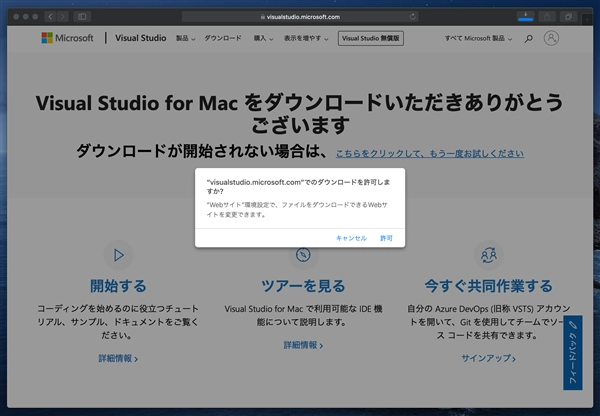This screenshot has width=600, height=416.
Task: Click the Safari forward arrow button
Action: 63,17
